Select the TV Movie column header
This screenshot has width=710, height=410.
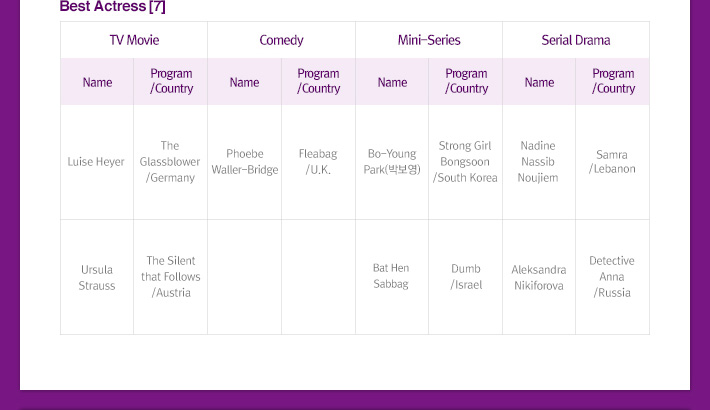pos(134,41)
